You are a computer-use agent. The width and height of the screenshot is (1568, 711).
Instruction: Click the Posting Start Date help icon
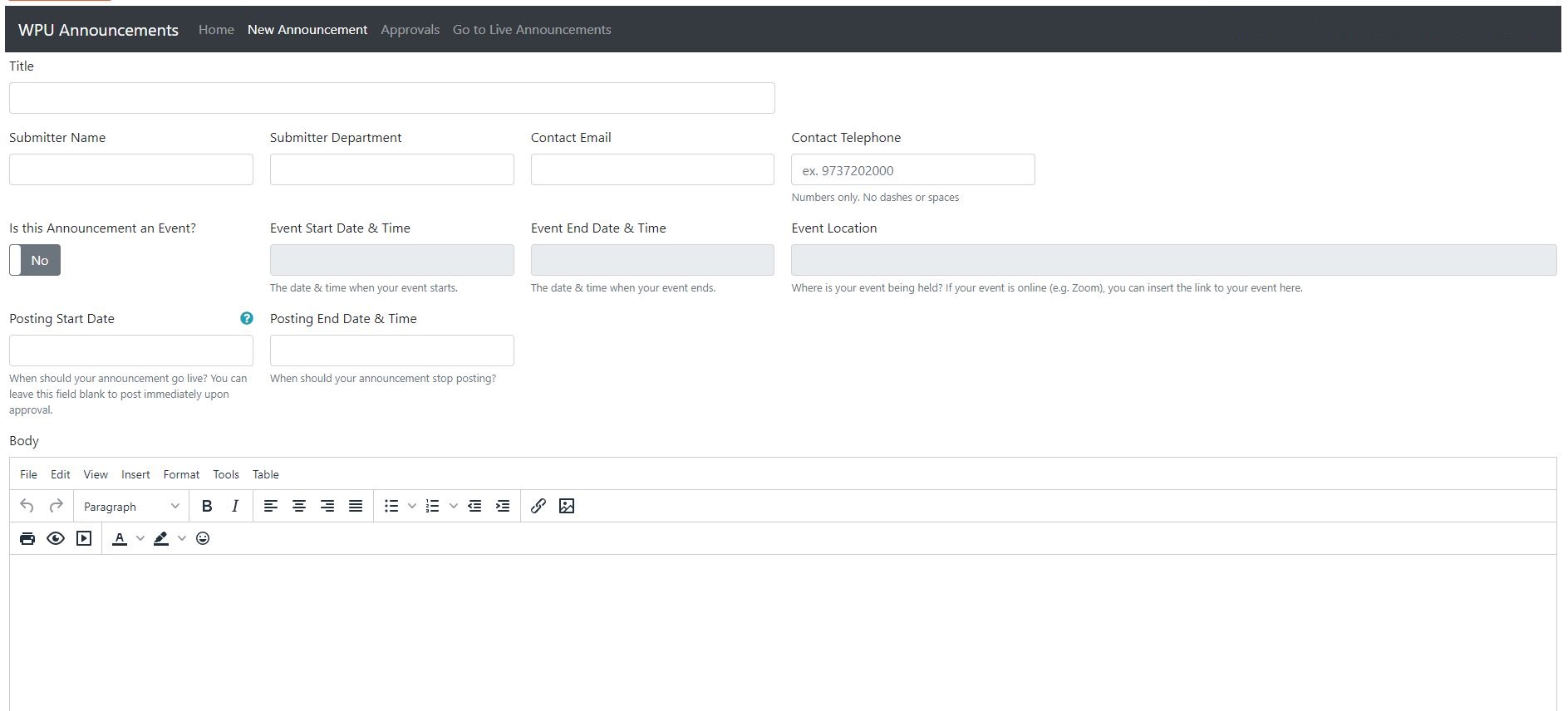[x=247, y=318]
